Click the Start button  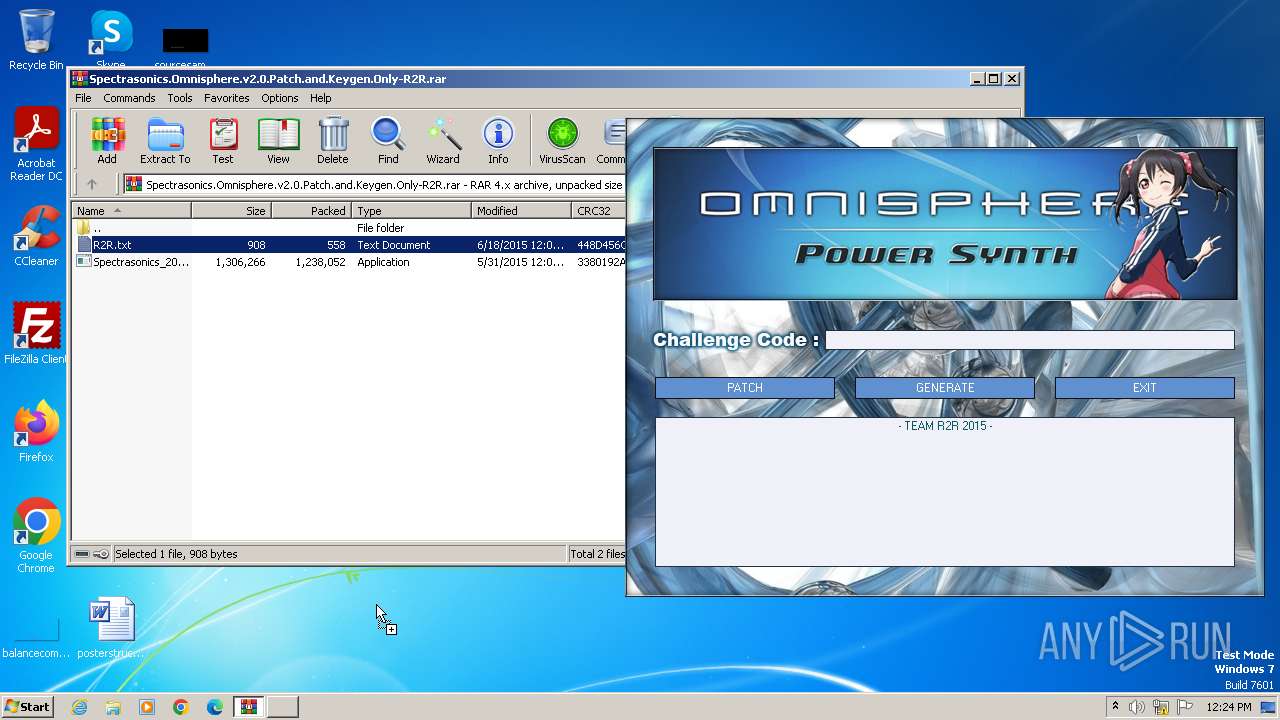tap(28, 707)
